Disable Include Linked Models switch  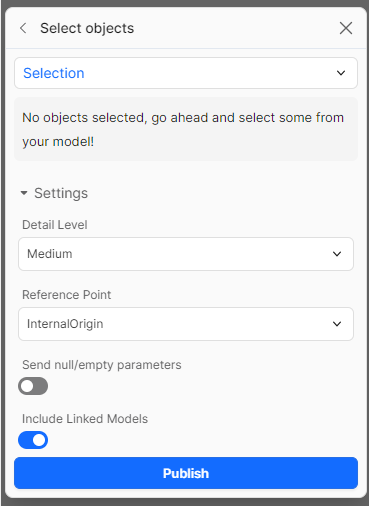coord(33,440)
